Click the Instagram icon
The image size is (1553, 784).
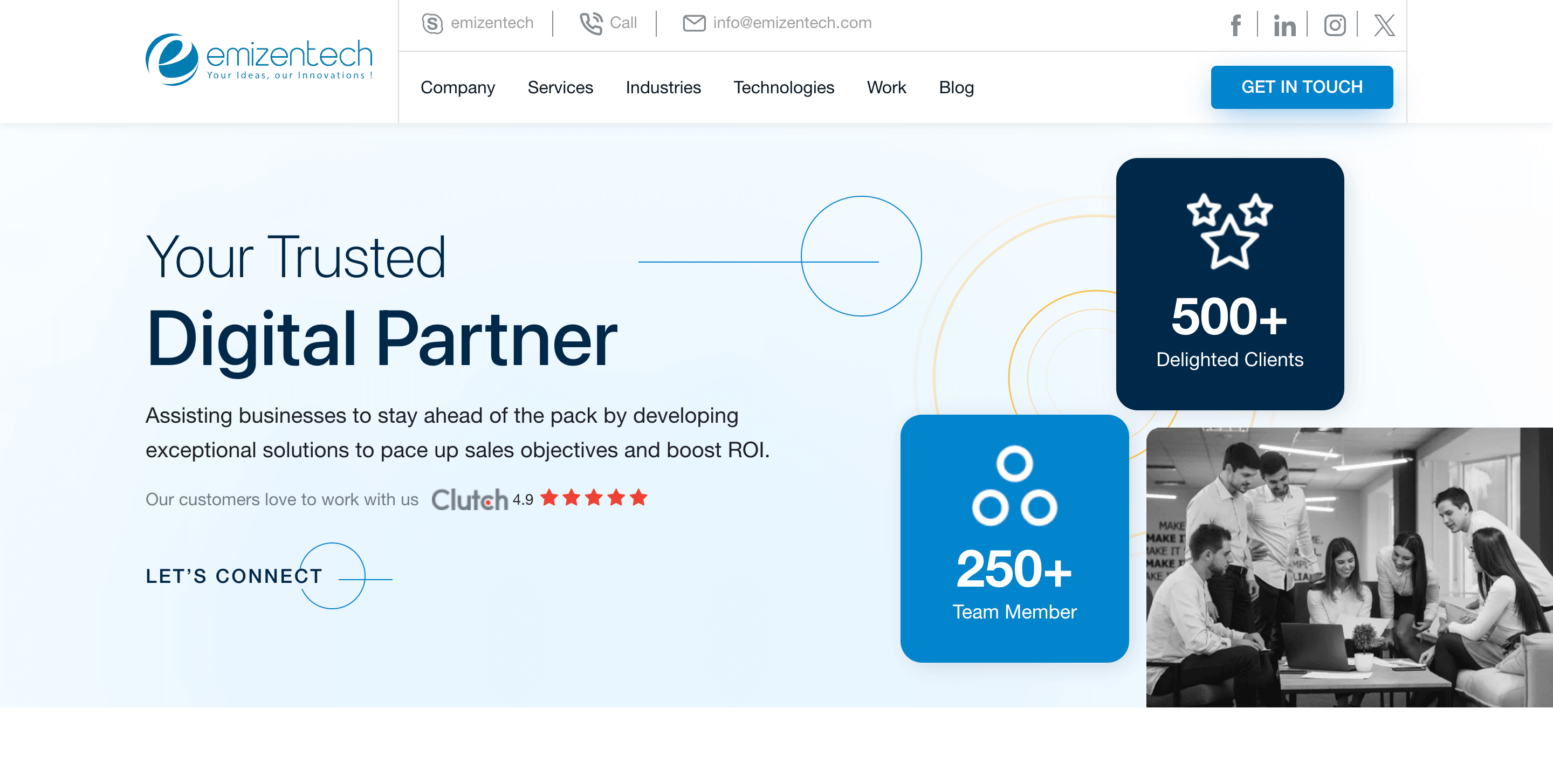click(1334, 25)
